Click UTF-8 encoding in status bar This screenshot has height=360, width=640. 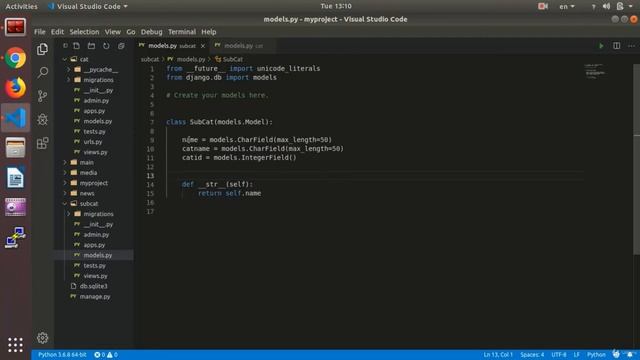click(x=559, y=355)
